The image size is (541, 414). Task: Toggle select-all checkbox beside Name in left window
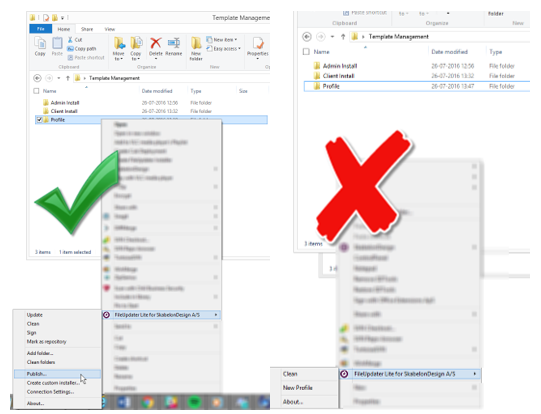(36, 91)
